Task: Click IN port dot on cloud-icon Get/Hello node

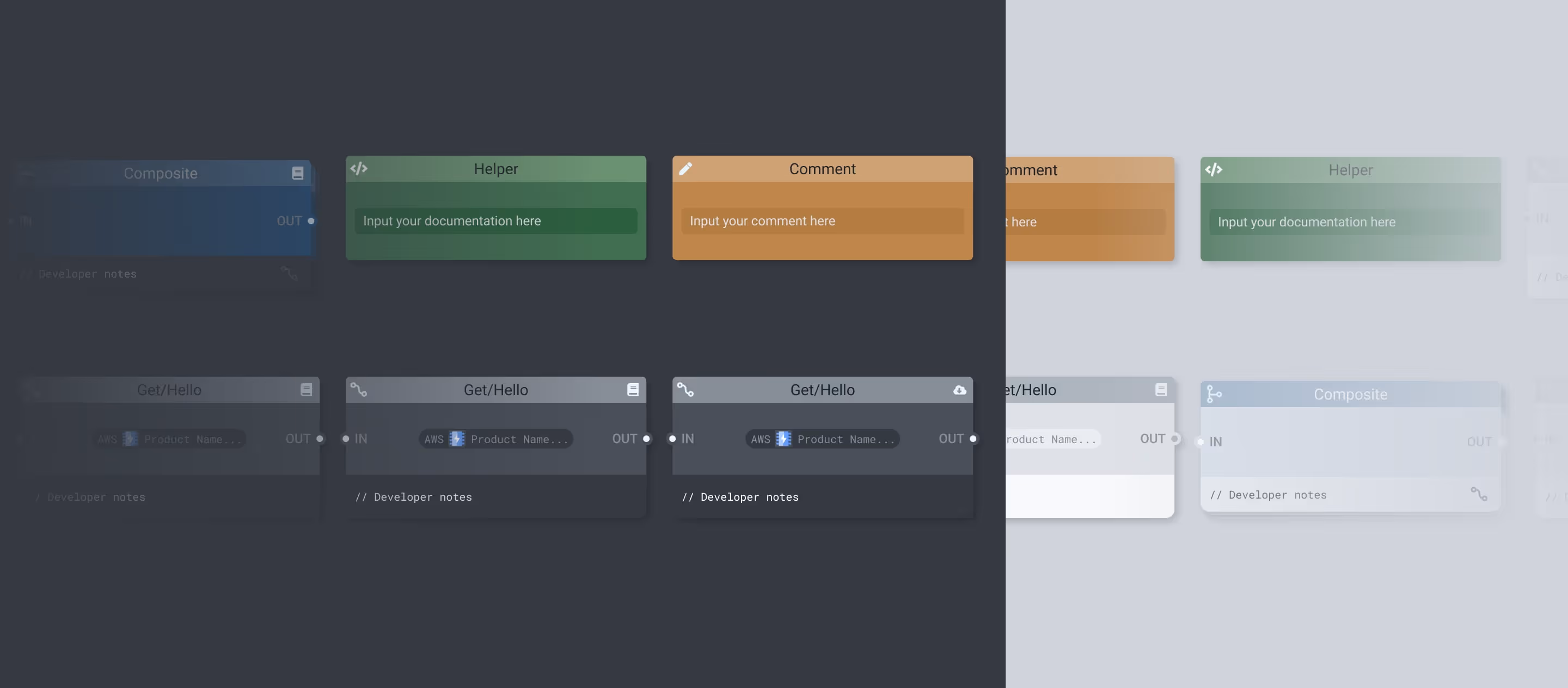Action: coord(672,439)
